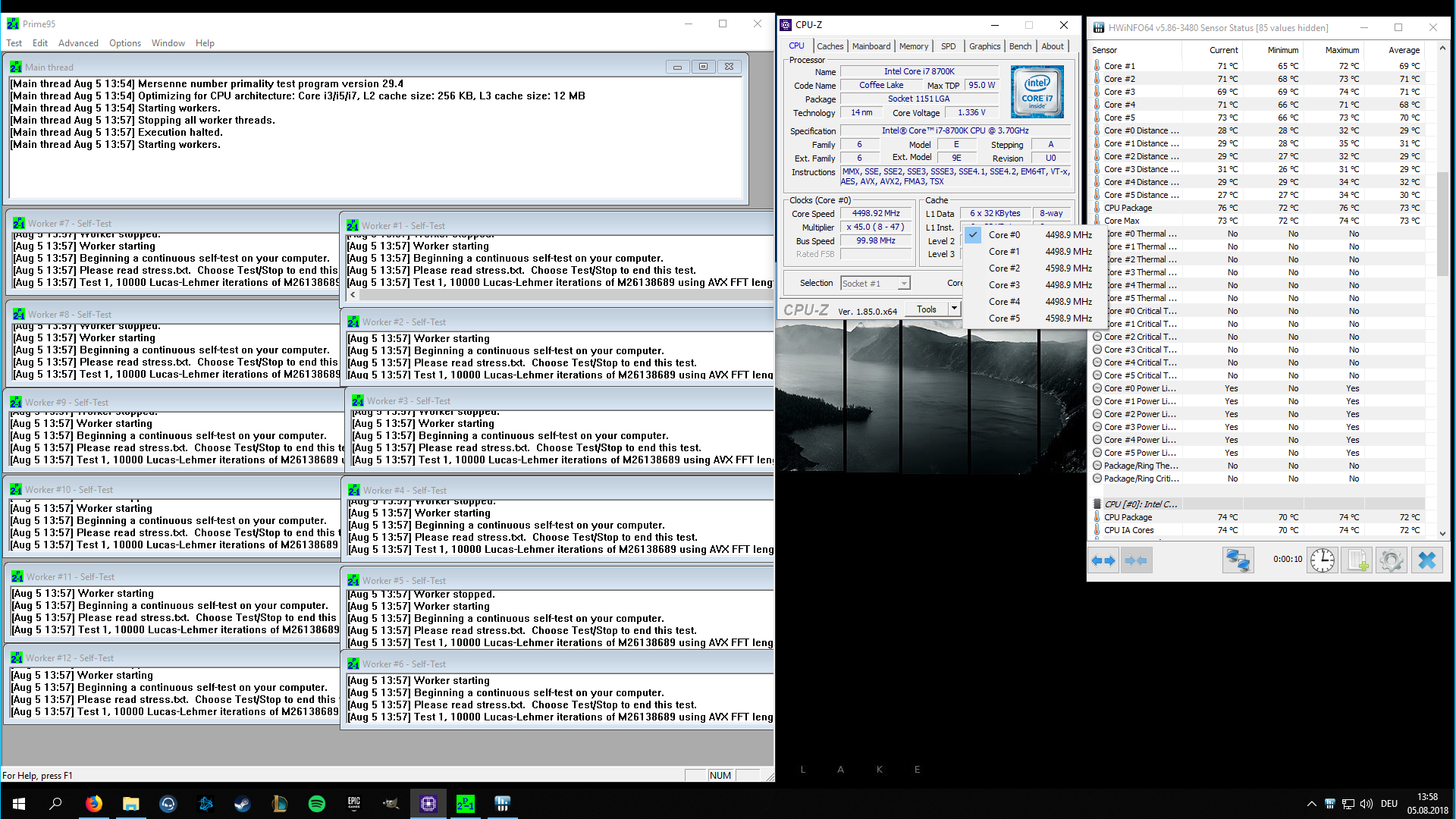Viewport: 1456px width, 819px height.
Task: Show hidden system tray icons chevron
Action: (x=1311, y=804)
